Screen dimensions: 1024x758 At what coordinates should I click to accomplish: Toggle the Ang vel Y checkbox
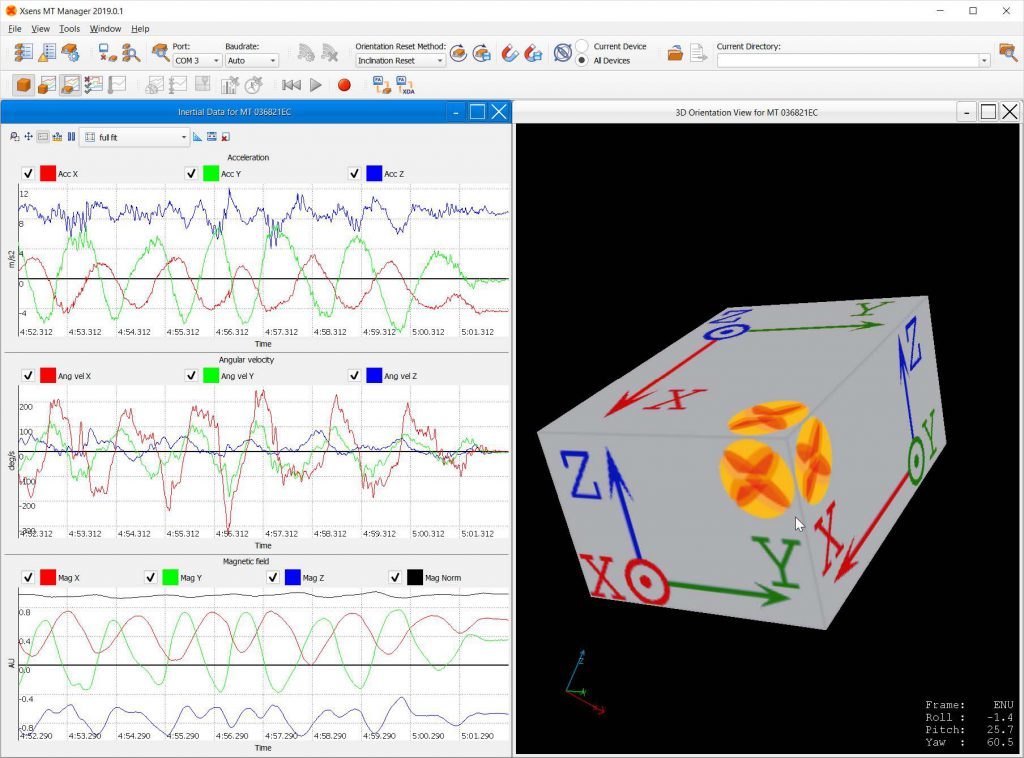click(x=191, y=375)
